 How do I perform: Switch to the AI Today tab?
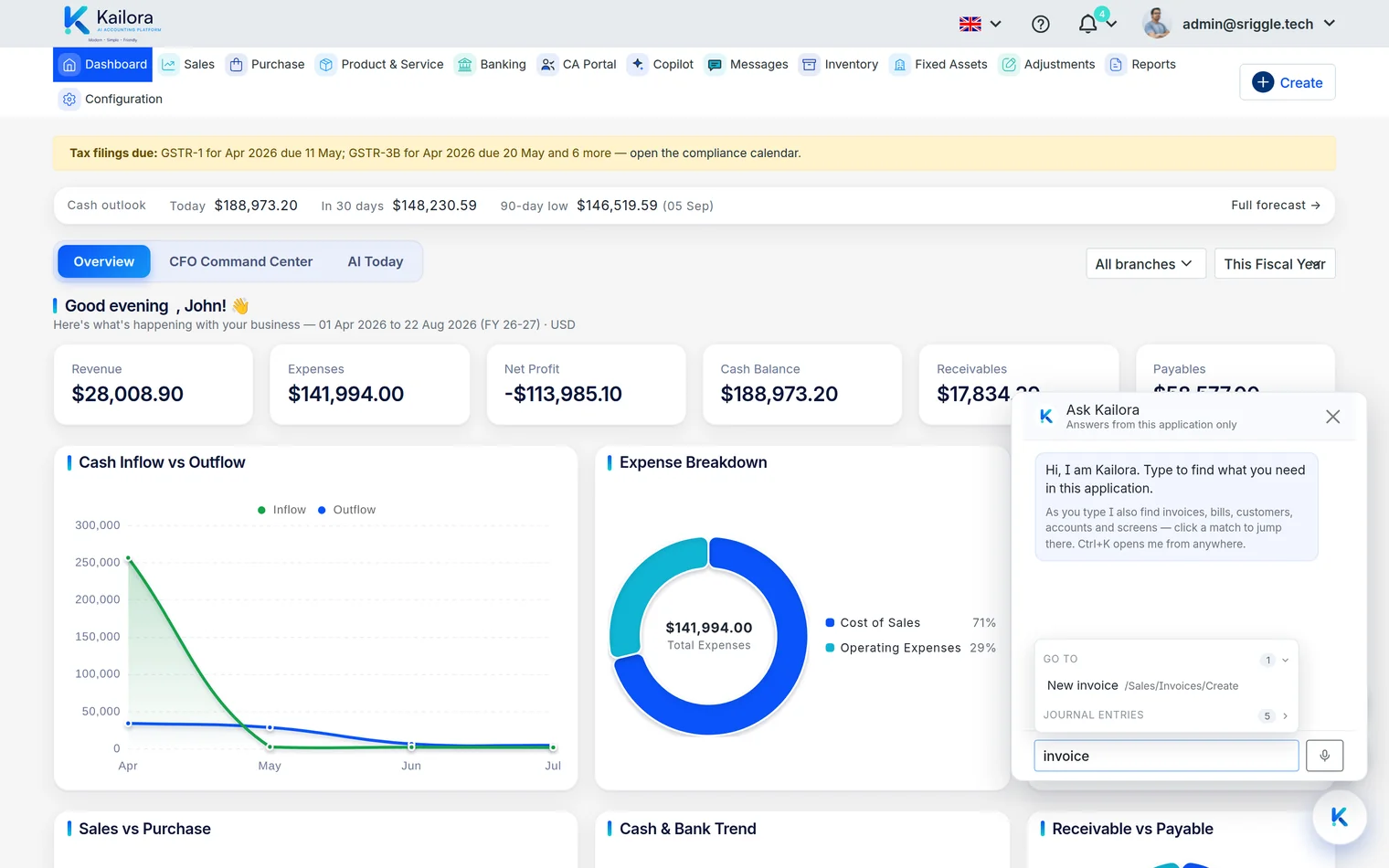[376, 261]
